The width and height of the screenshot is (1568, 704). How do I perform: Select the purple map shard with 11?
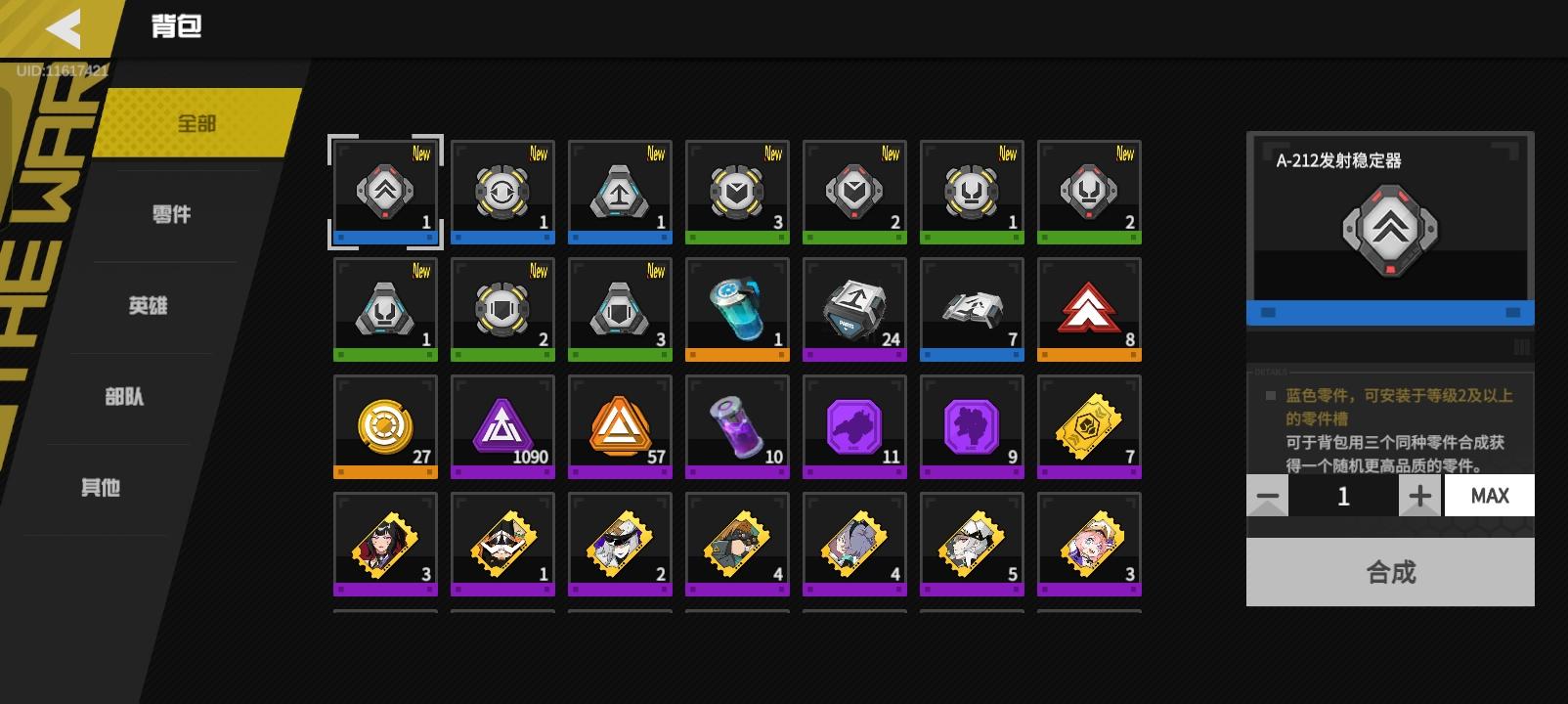(x=854, y=427)
